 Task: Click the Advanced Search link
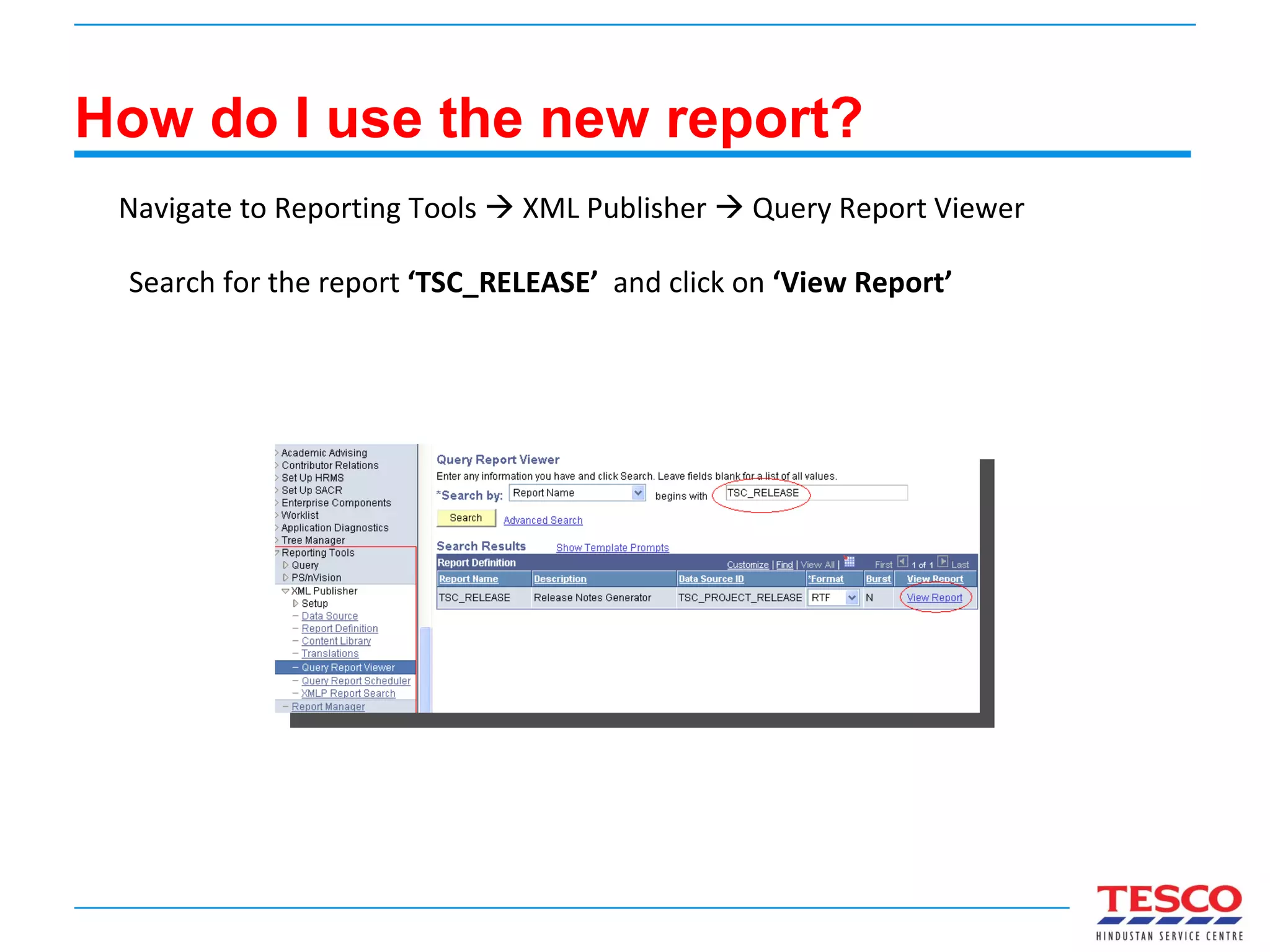pos(543,521)
